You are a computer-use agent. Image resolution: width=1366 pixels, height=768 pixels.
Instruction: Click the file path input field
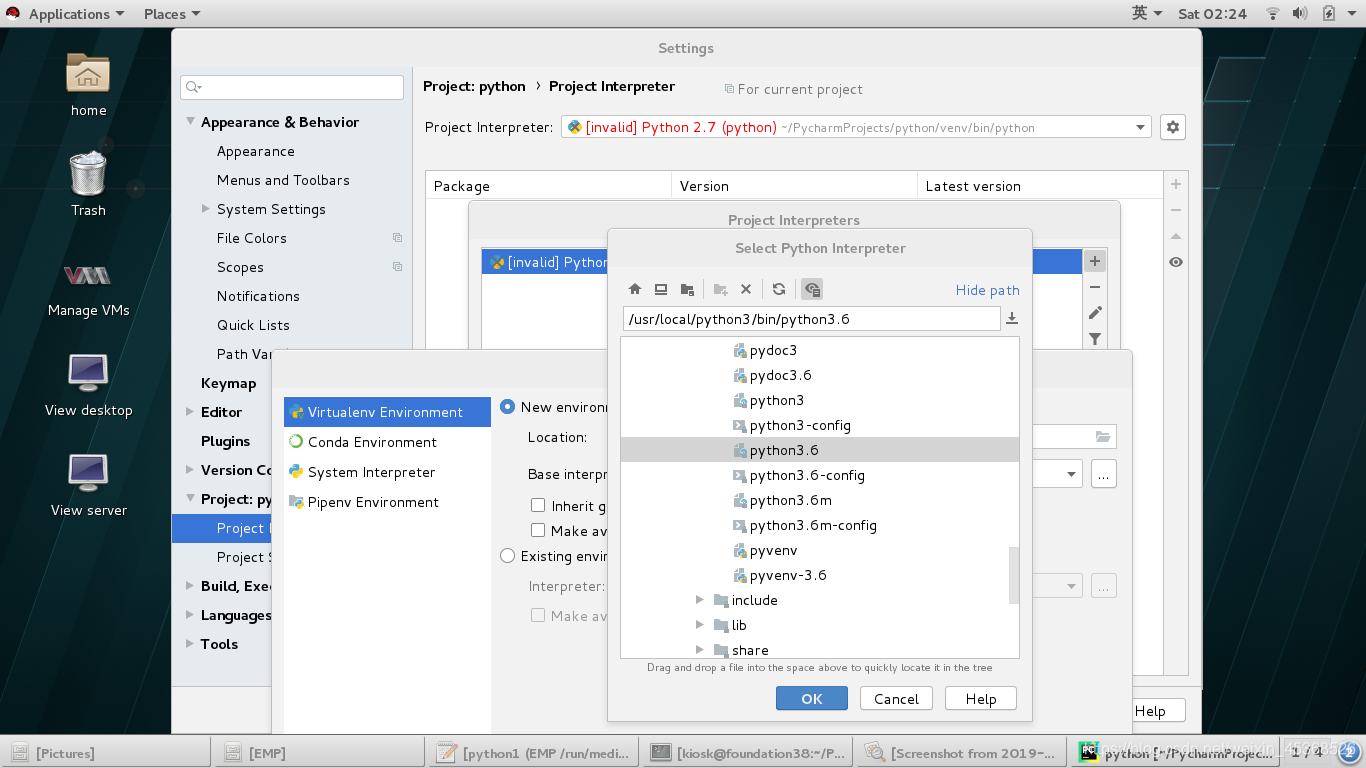pos(811,319)
